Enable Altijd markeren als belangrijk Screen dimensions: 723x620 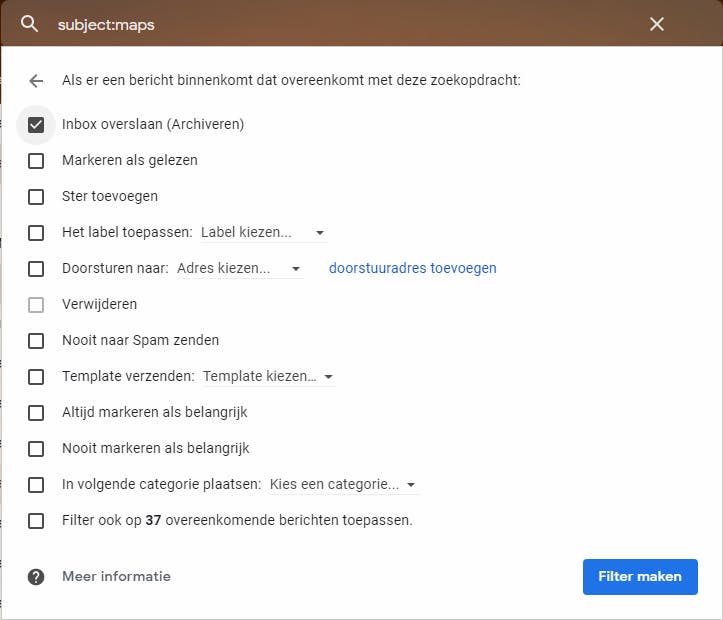(x=37, y=413)
